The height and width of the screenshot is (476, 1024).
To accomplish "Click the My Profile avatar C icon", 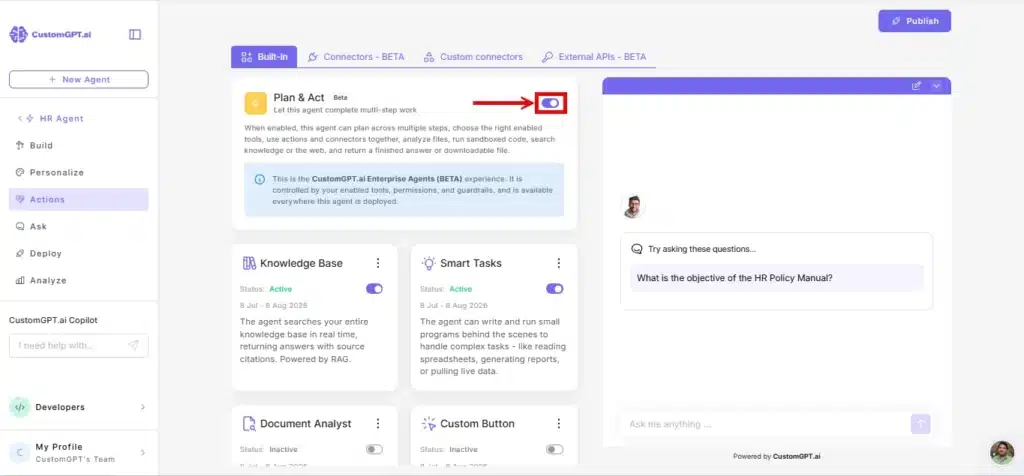I will tap(20, 452).
